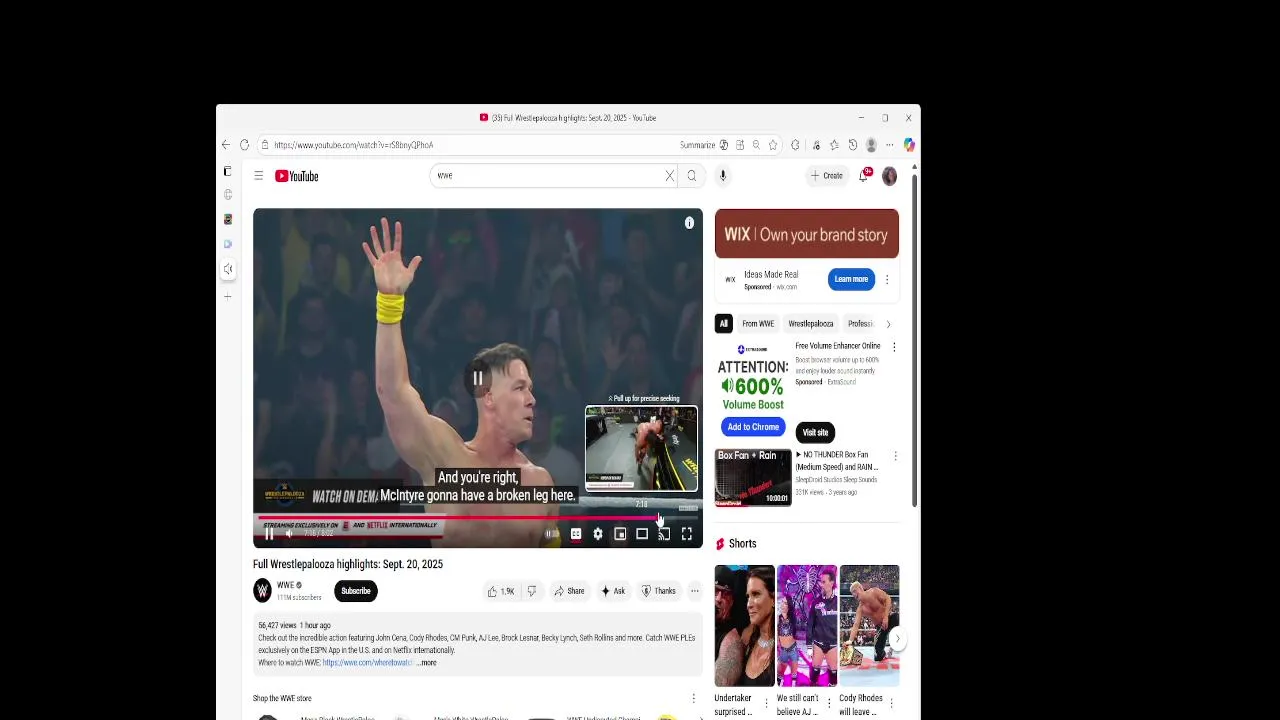Open the wwe.com where to watch link
The image size is (1280, 720).
tap(368, 663)
